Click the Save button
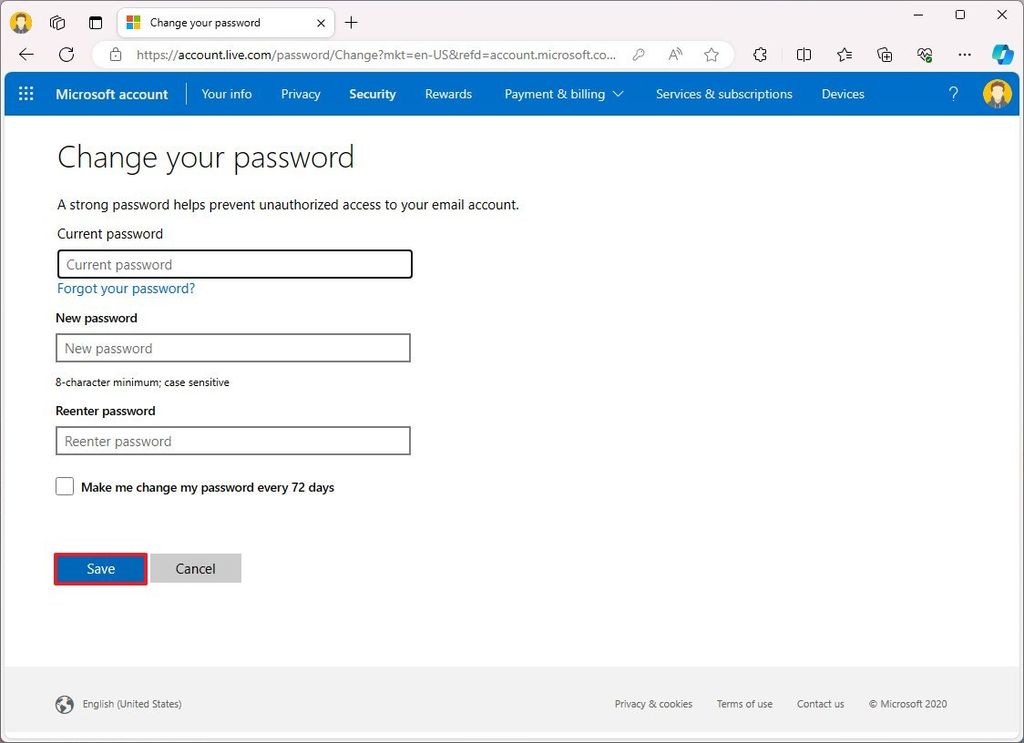The height and width of the screenshot is (743, 1024). click(100, 568)
